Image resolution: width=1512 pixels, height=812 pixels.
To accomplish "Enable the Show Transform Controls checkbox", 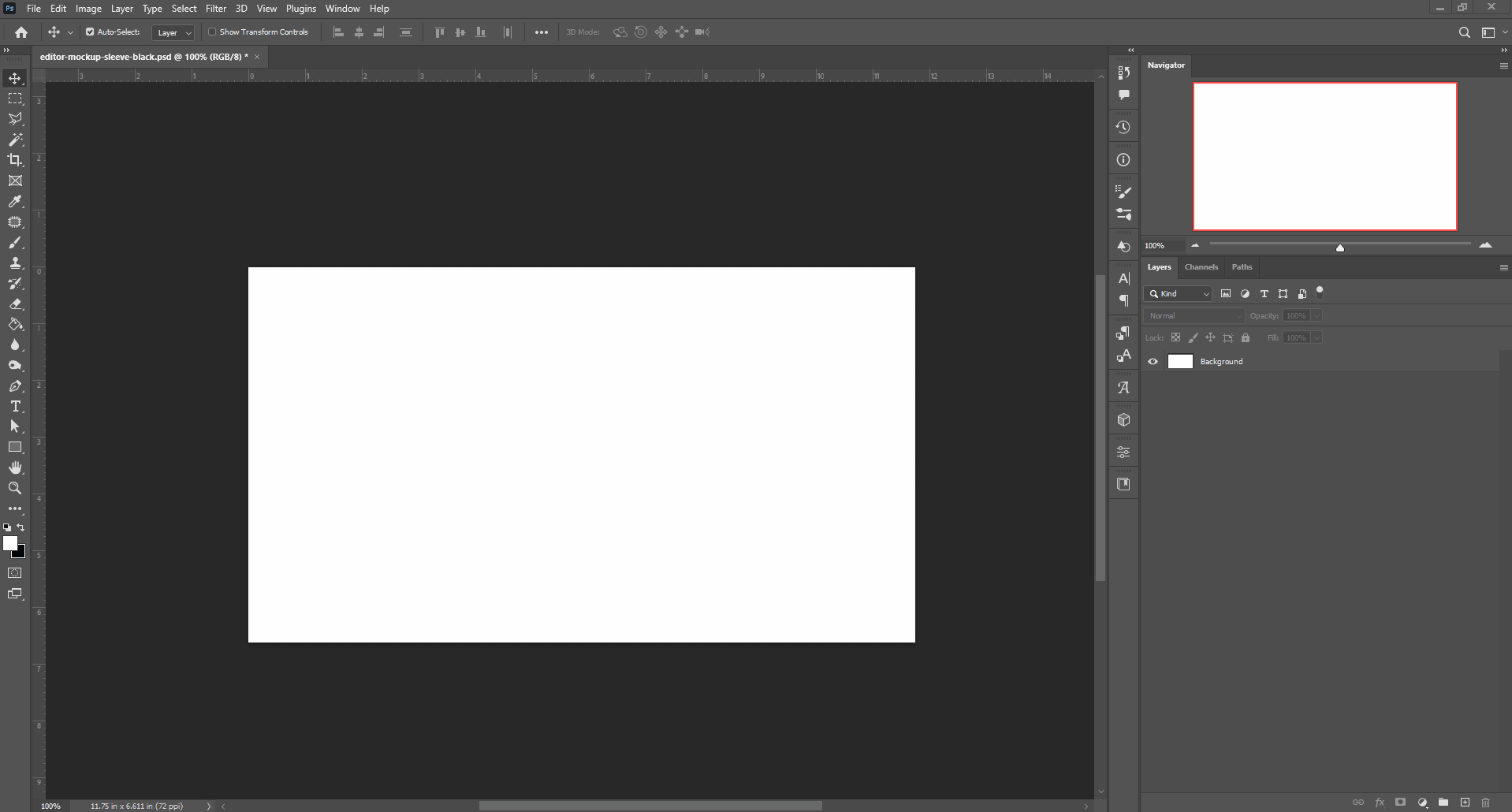I will pos(213,32).
